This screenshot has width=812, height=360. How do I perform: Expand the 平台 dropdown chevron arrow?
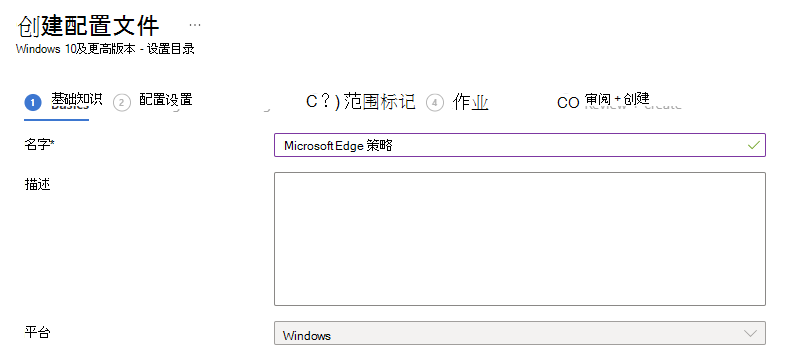tap(750, 333)
